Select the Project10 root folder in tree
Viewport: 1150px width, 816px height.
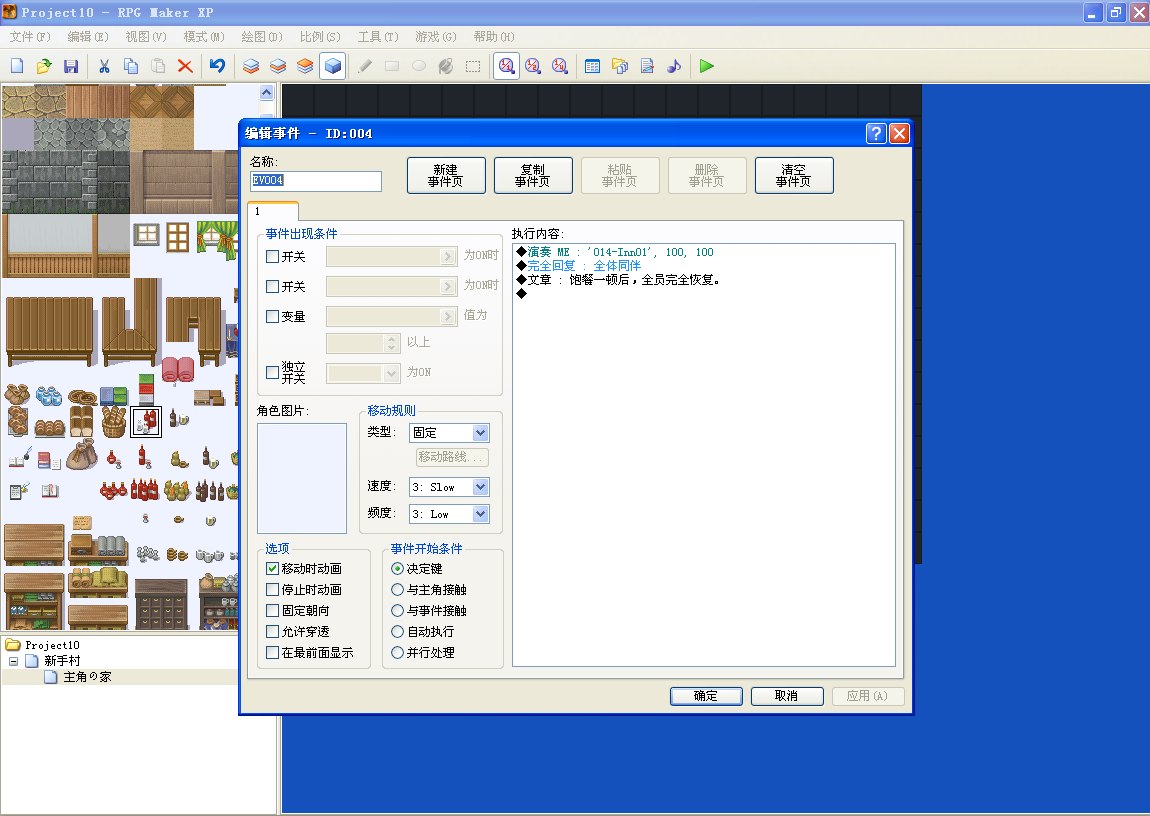52,645
